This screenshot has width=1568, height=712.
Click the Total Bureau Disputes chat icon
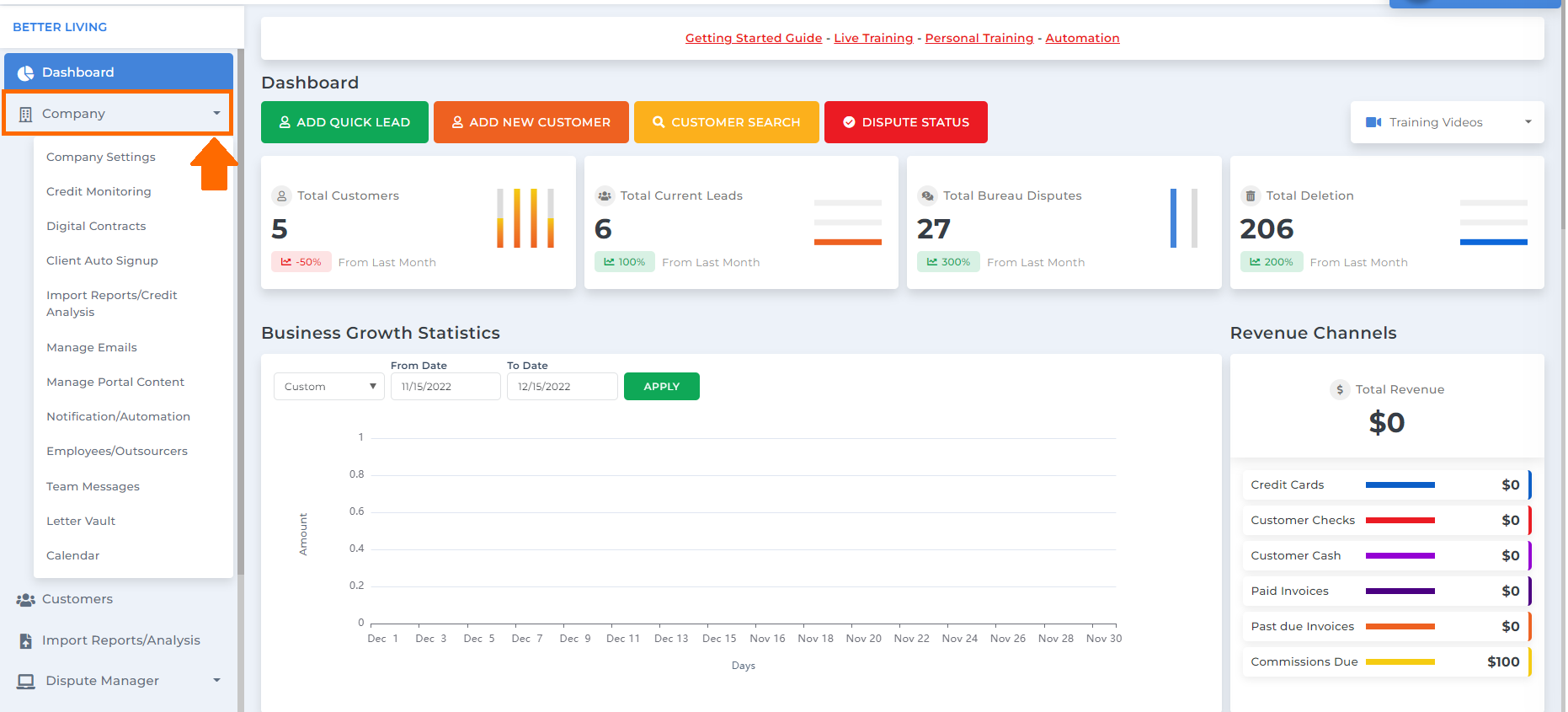(927, 195)
